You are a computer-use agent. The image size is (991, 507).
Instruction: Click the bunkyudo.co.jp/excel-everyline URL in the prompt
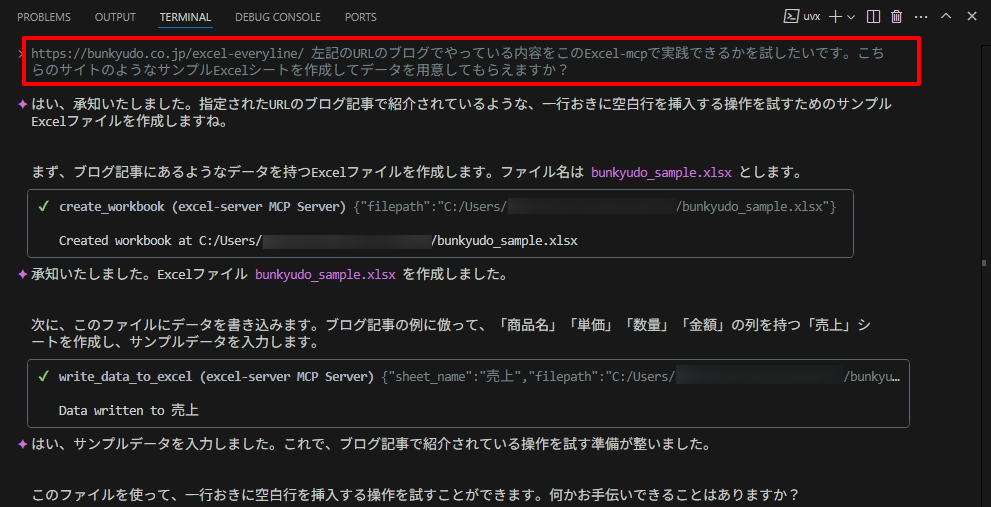tap(168, 54)
